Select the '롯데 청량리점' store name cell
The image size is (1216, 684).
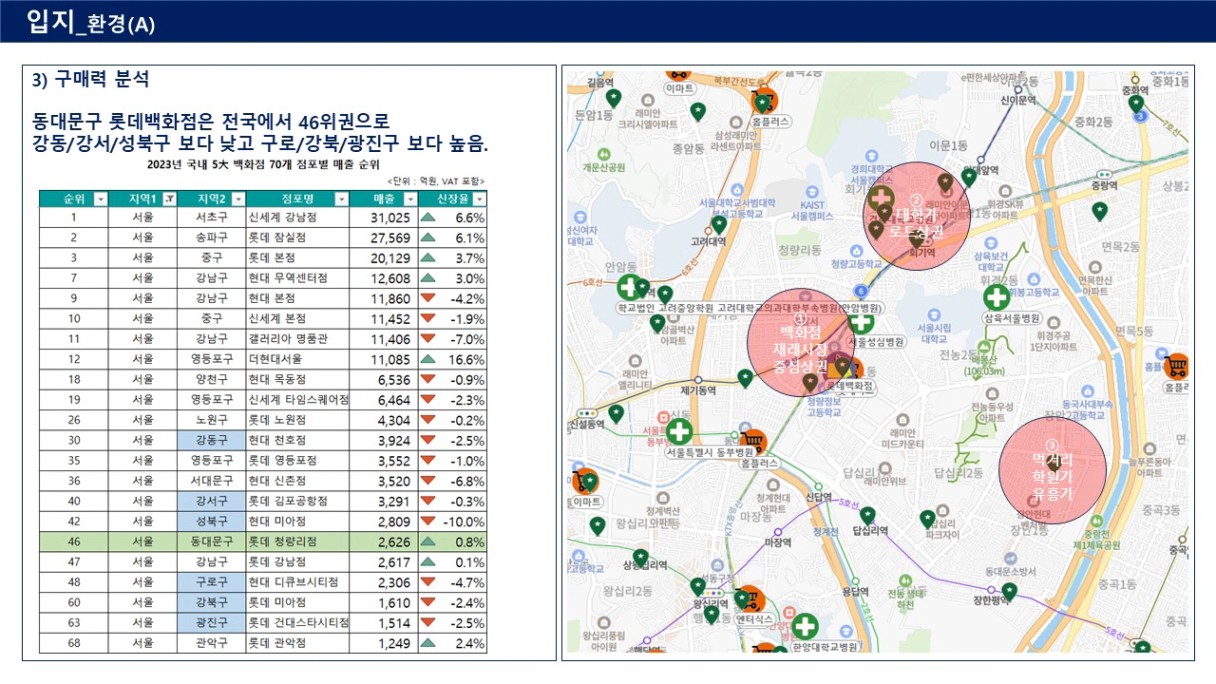(x=298, y=542)
